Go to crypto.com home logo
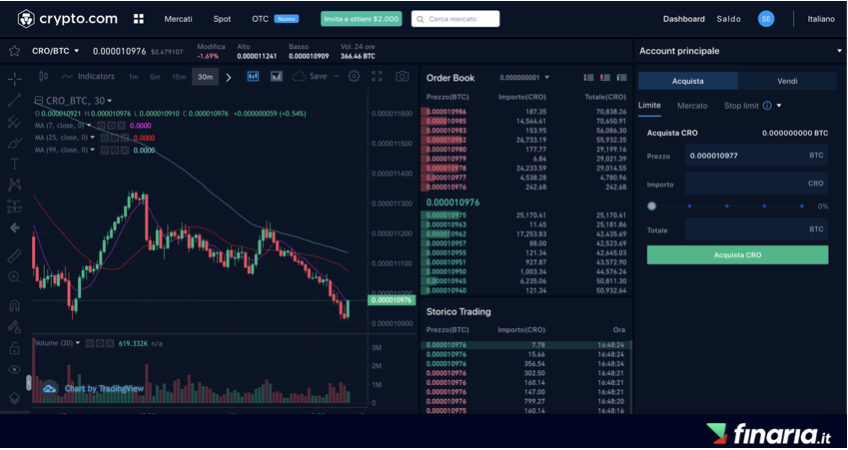The width and height of the screenshot is (848, 450). point(68,19)
